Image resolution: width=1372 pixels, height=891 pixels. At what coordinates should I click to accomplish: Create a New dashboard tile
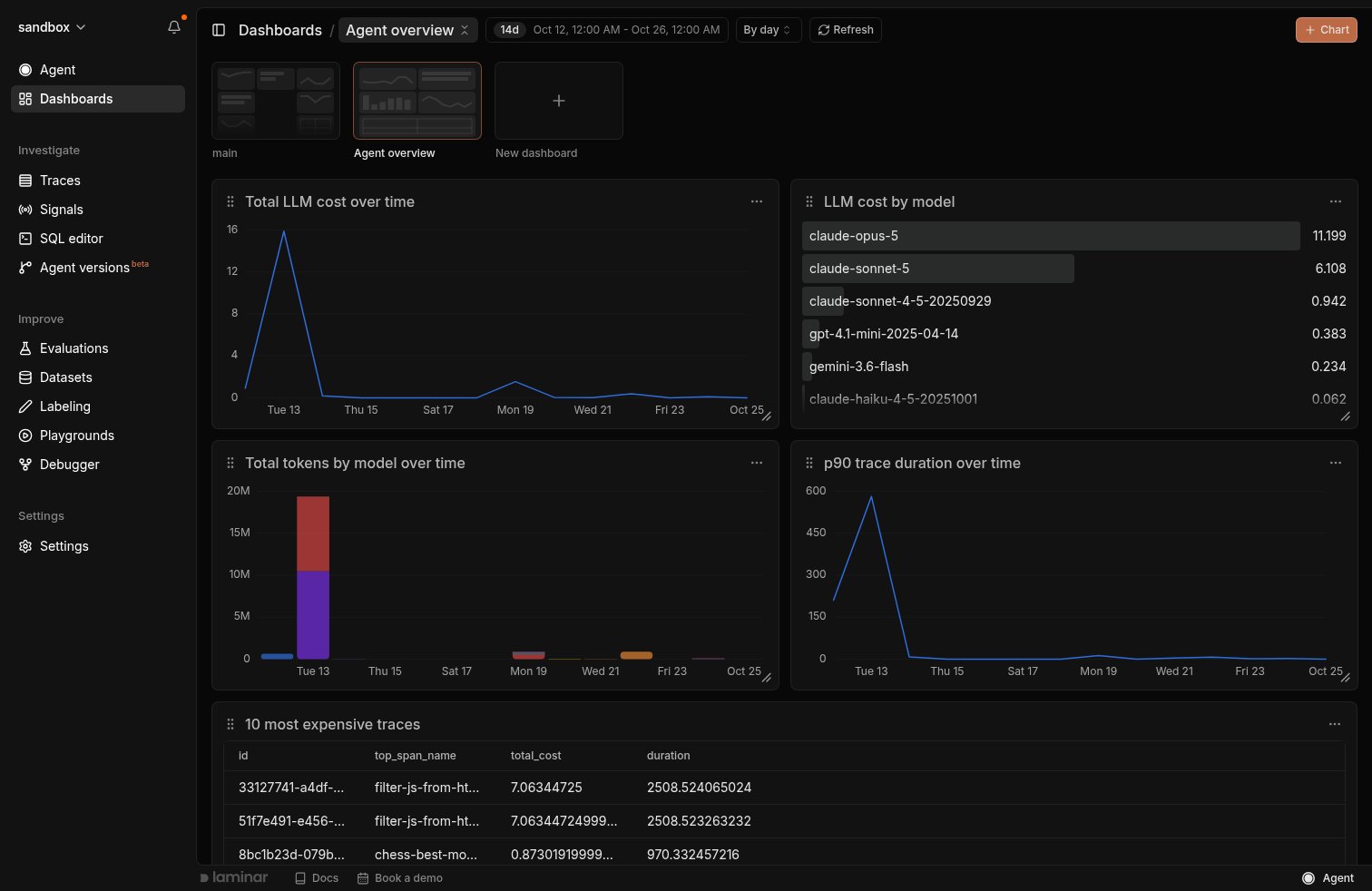pyautogui.click(x=559, y=101)
